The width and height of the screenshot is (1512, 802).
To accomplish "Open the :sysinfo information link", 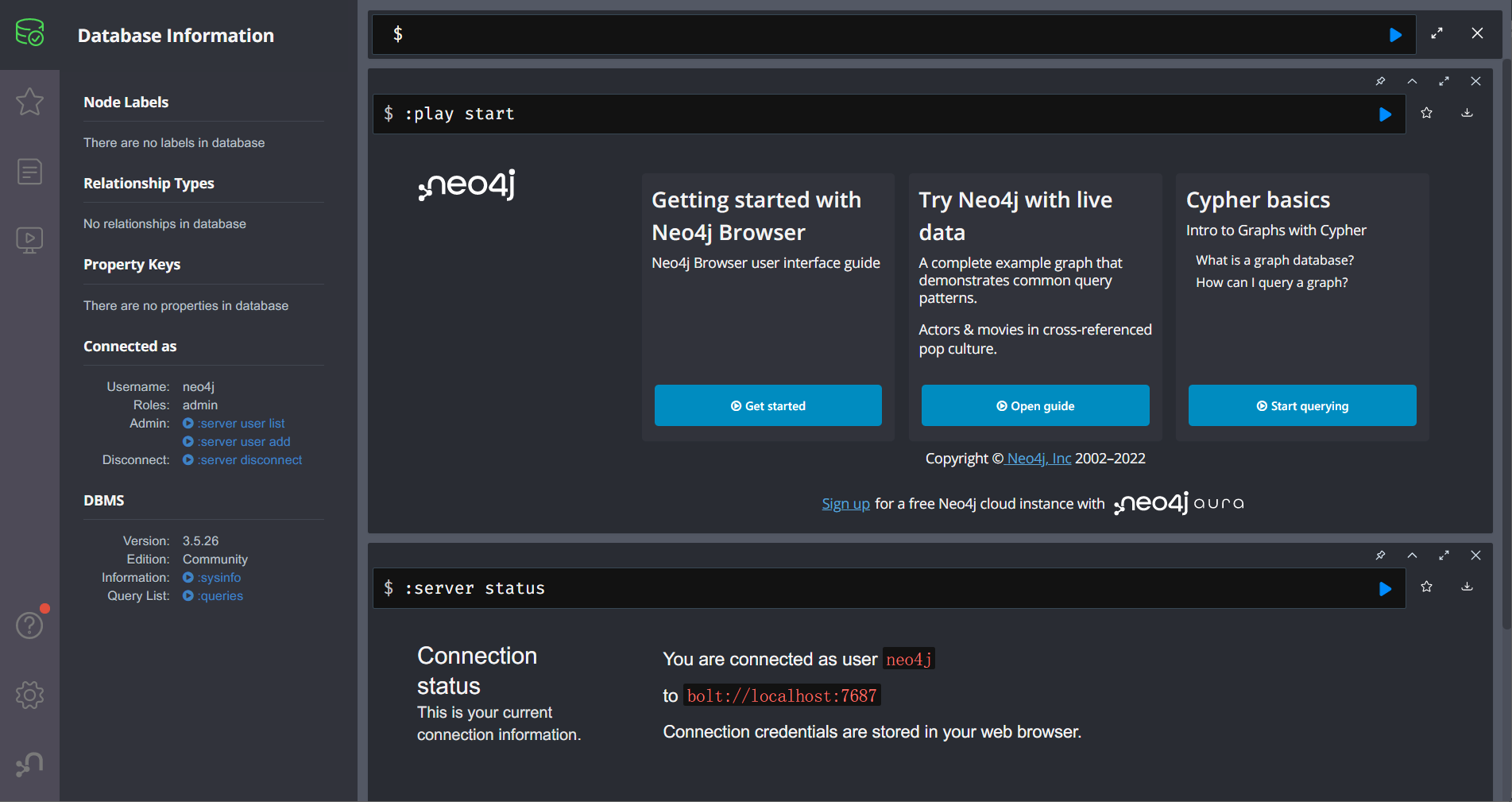I will click(x=211, y=578).
